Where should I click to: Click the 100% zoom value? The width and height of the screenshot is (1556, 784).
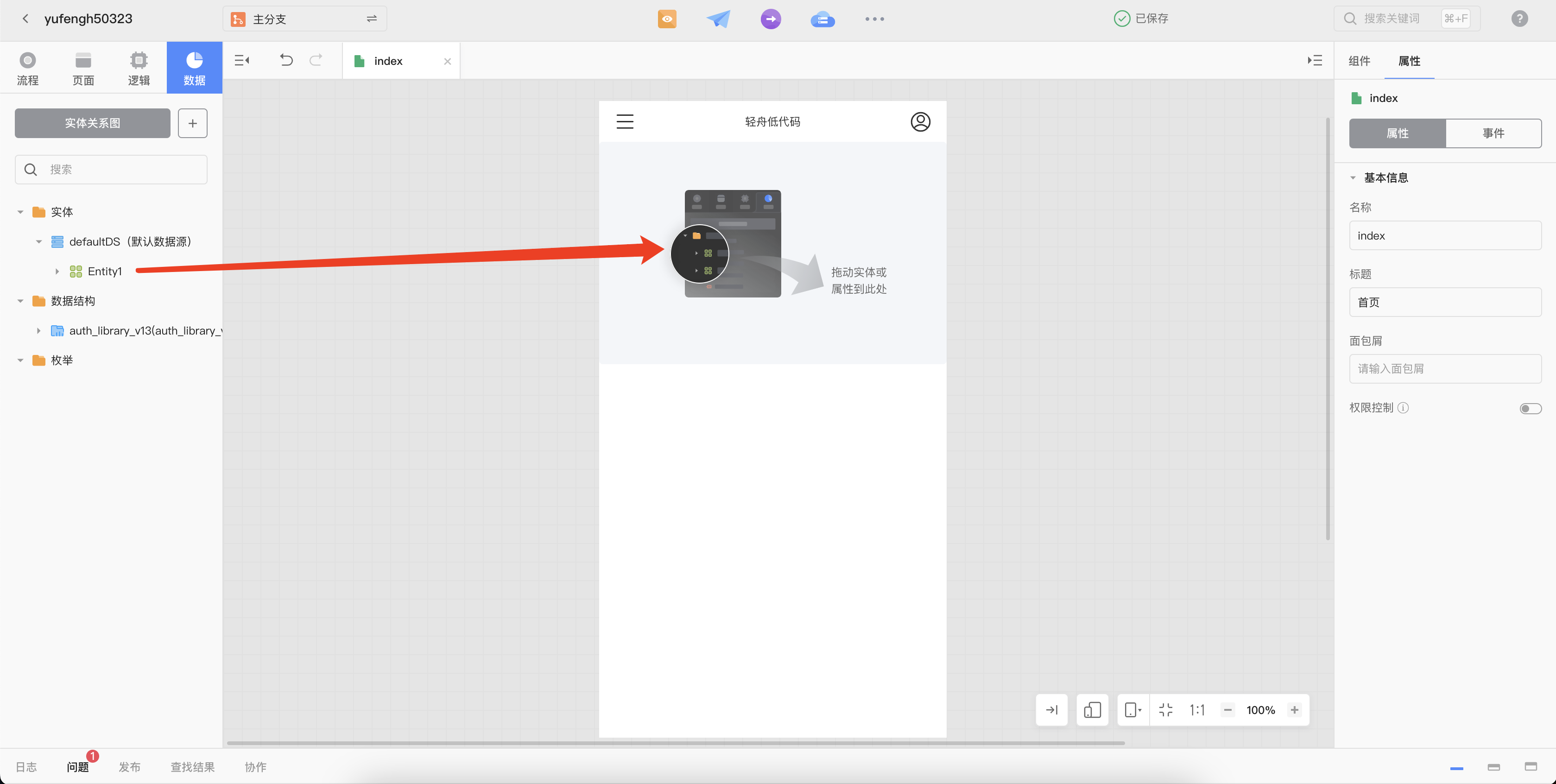click(1261, 710)
